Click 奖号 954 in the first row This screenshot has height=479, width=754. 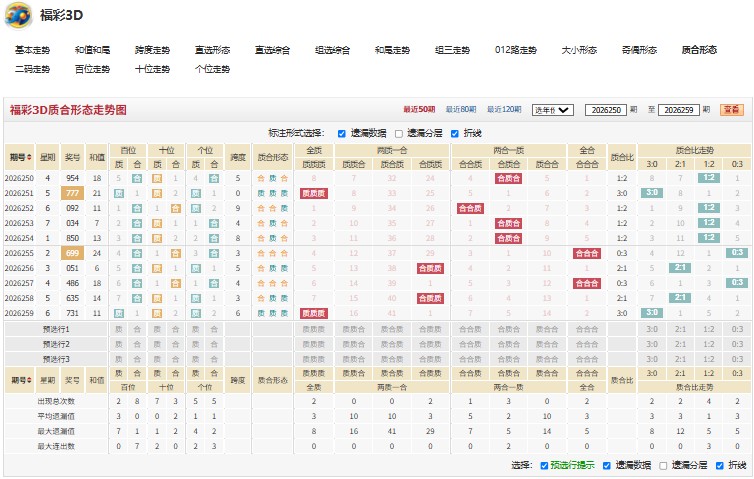[x=72, y=178]
